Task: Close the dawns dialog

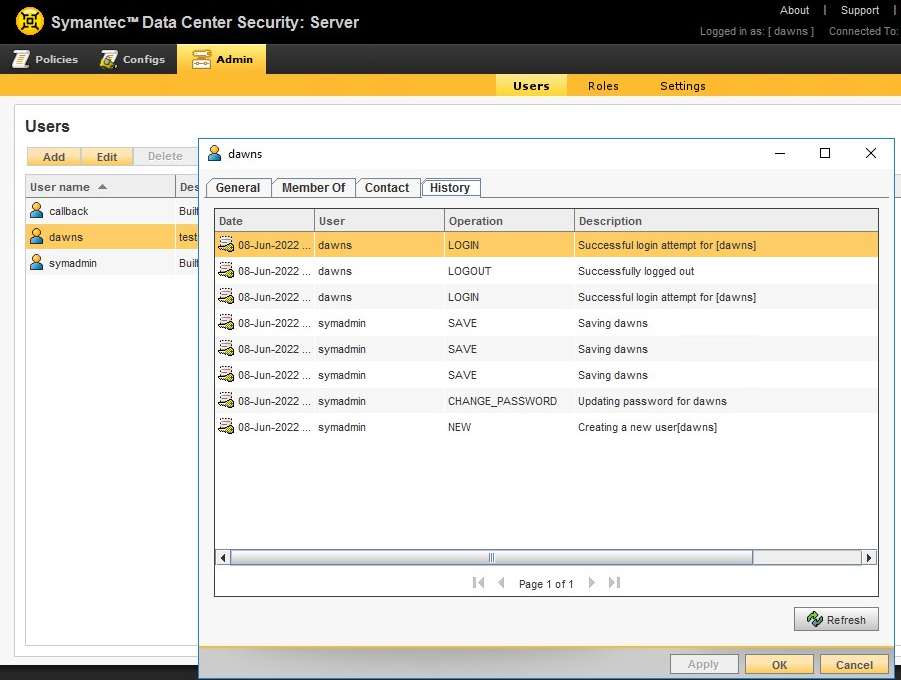Action: (871, 153)
